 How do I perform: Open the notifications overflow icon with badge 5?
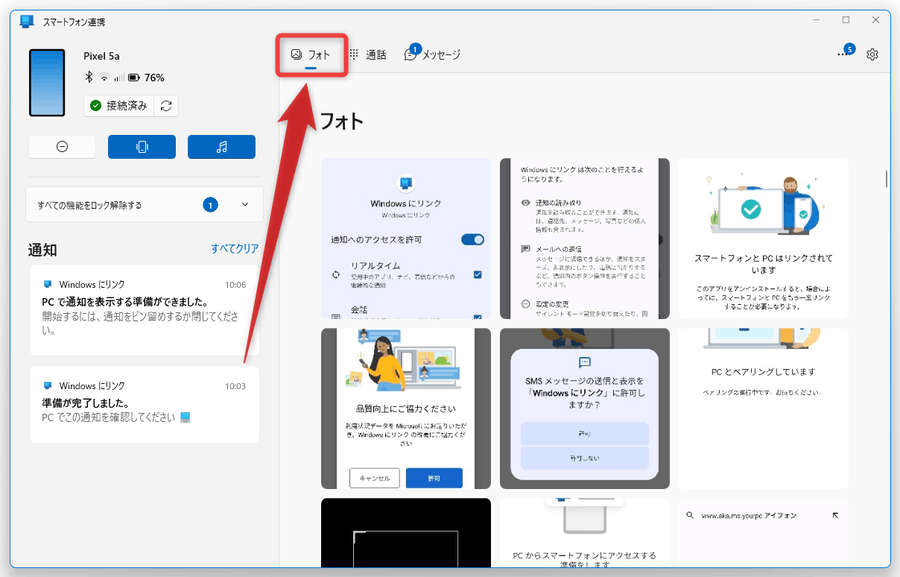click(x=845, y=53)
